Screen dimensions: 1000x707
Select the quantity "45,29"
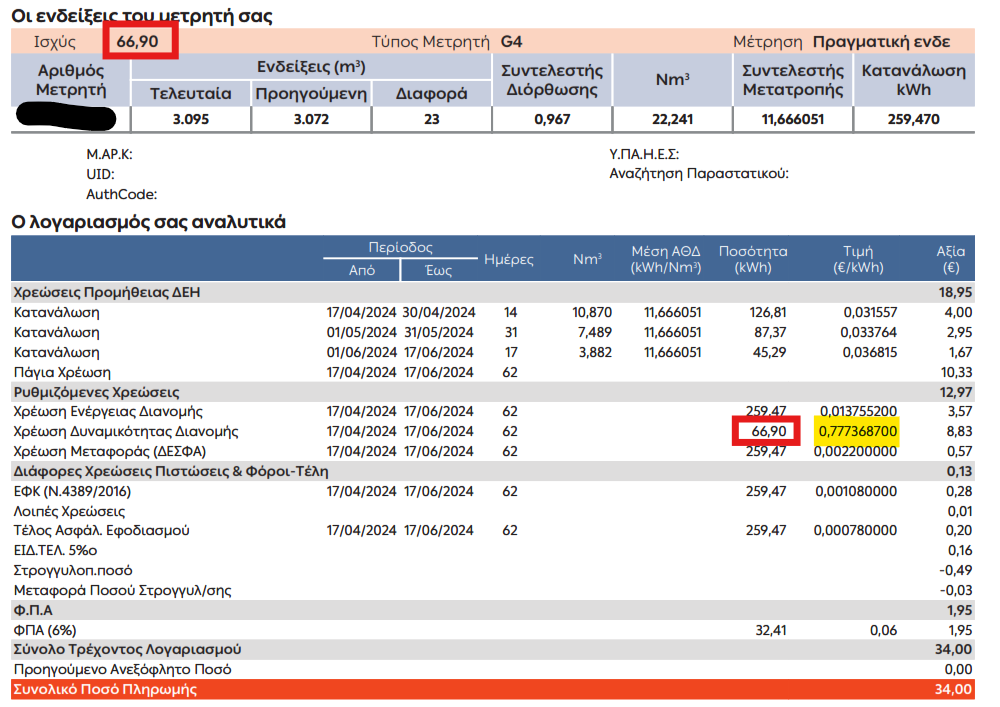(770, 352)
